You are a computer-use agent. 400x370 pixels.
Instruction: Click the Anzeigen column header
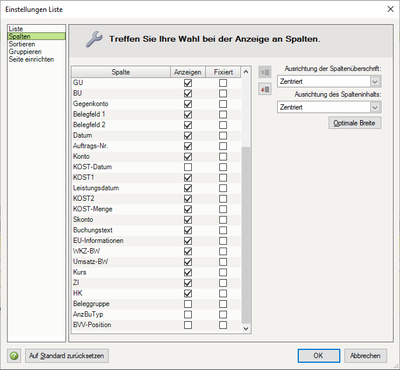pyautogui.click(x=188, y=72)
